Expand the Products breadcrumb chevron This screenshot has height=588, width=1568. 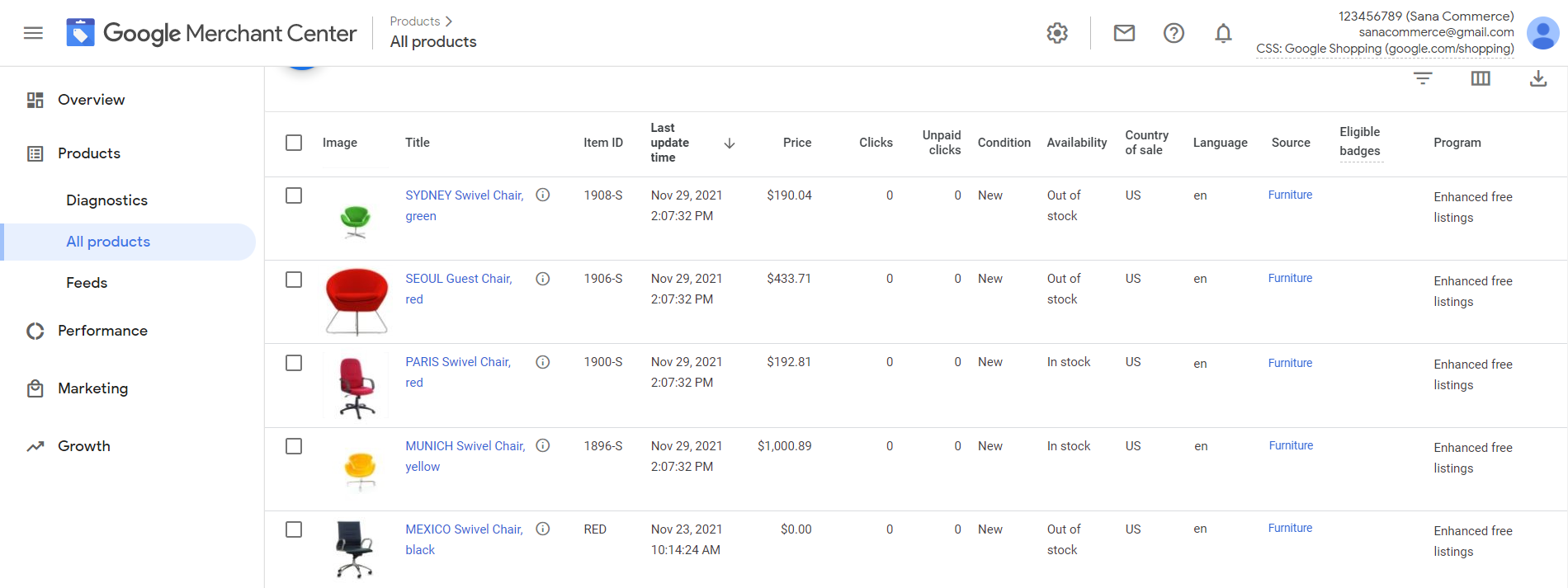point(449,21)
